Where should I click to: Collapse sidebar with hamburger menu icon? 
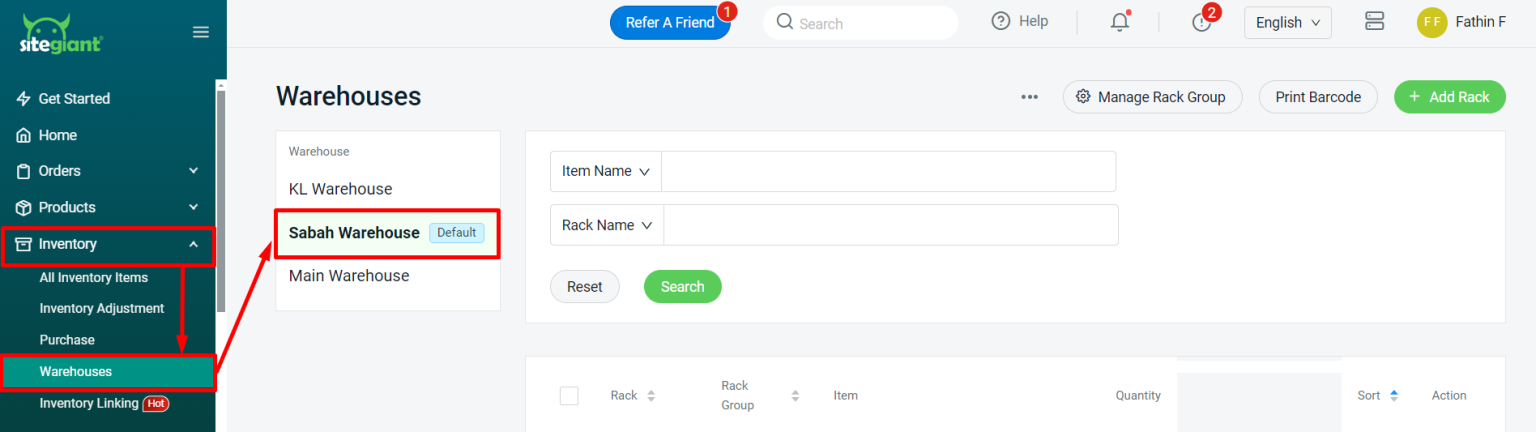201,32
